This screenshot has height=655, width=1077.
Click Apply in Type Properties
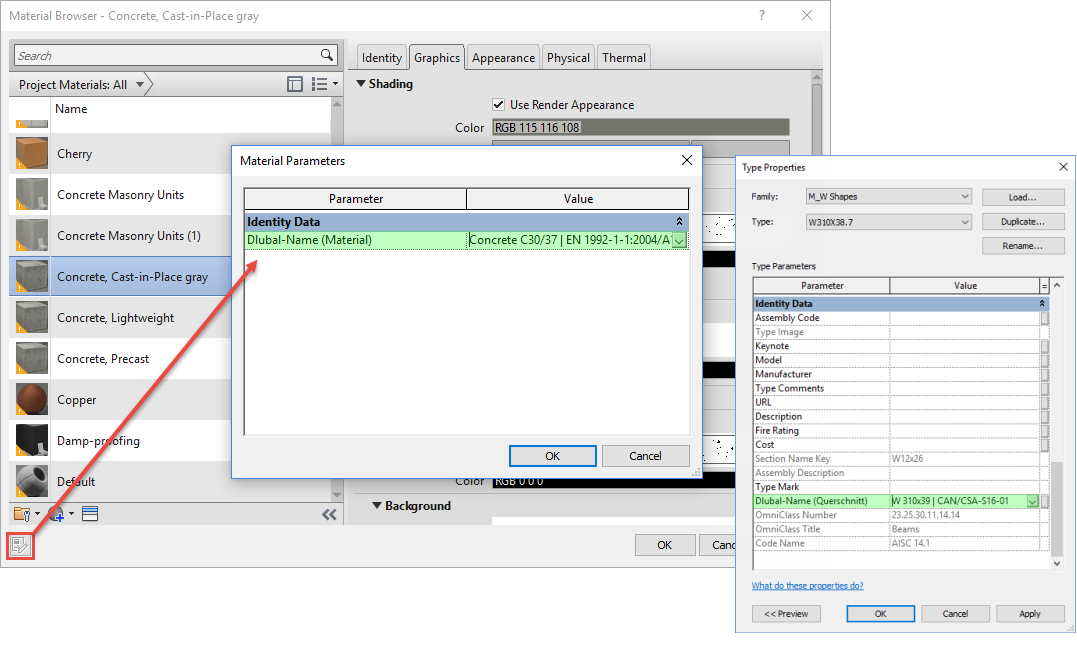pos(1030,614)
